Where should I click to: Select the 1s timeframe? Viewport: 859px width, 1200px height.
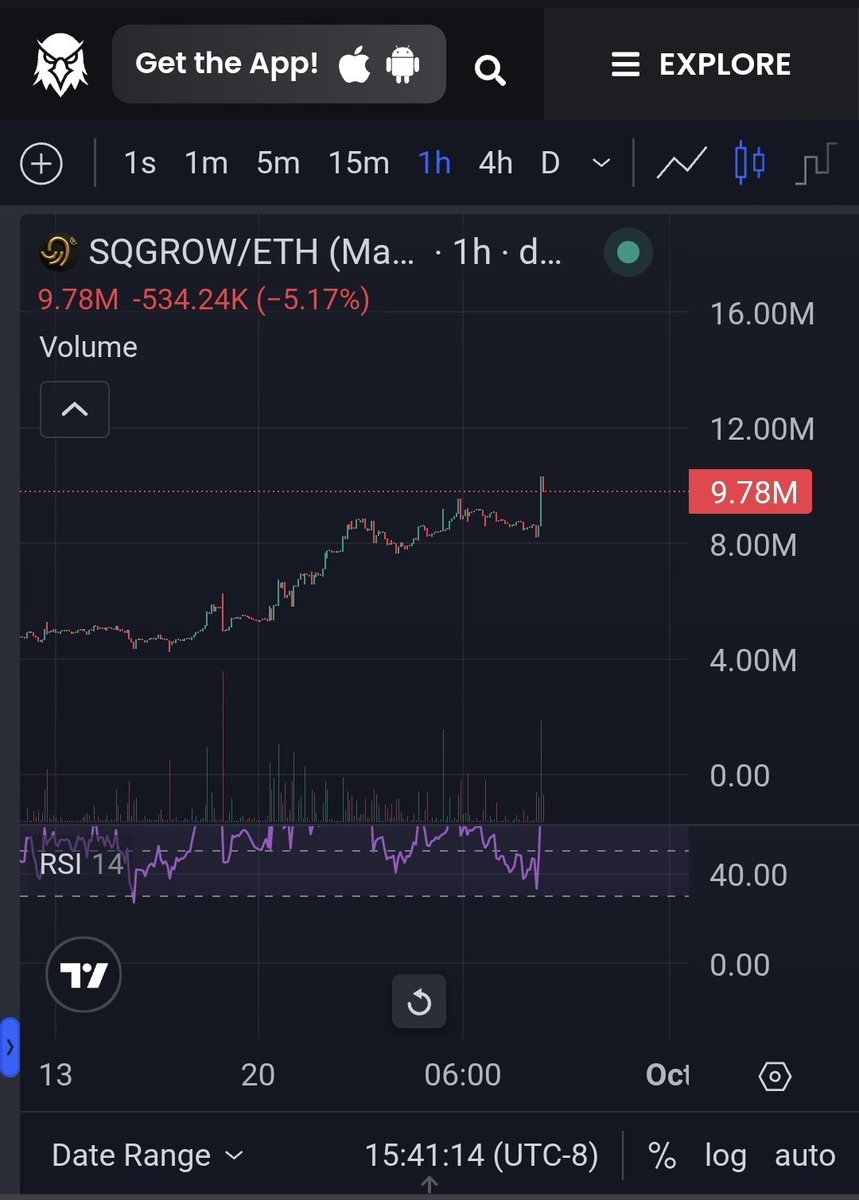[140, 163]
